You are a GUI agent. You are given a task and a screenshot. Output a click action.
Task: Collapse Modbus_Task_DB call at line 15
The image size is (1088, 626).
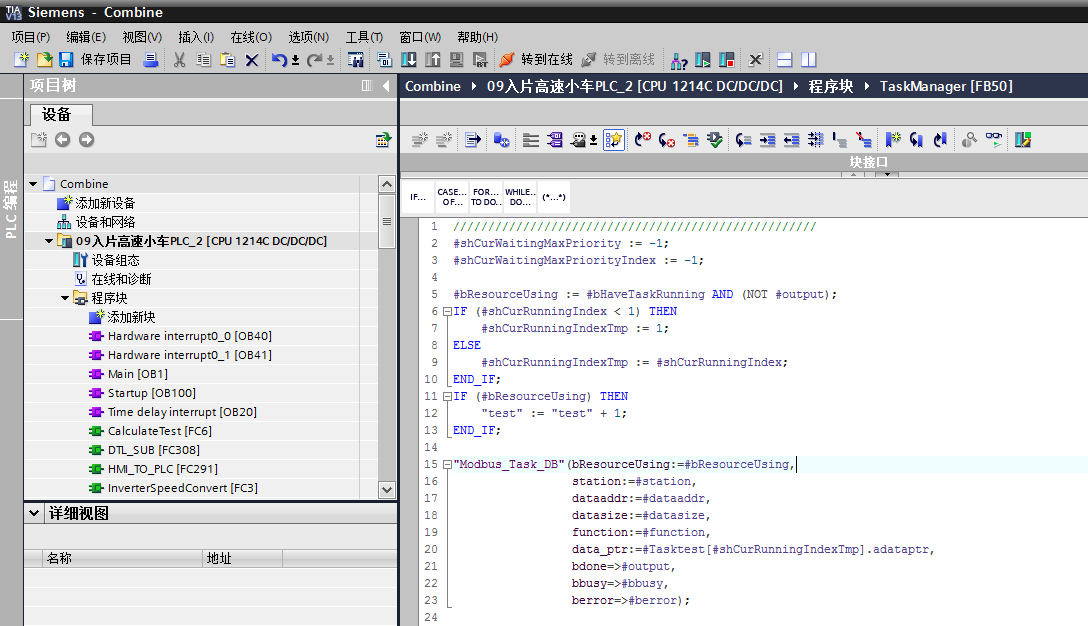[x=448, y=464]
